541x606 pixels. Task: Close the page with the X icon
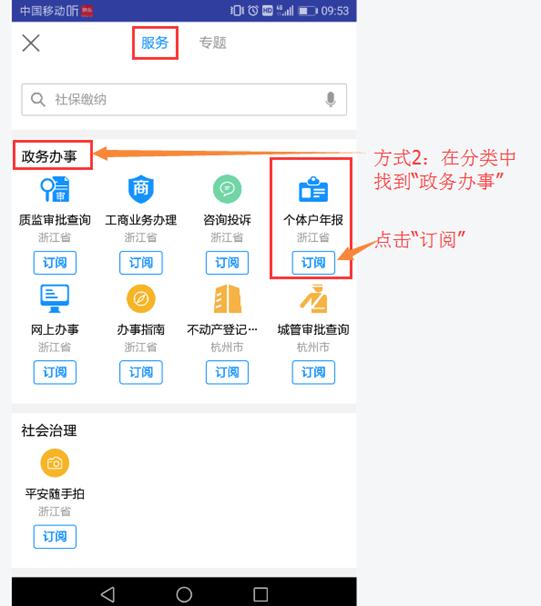pos(31,43)
